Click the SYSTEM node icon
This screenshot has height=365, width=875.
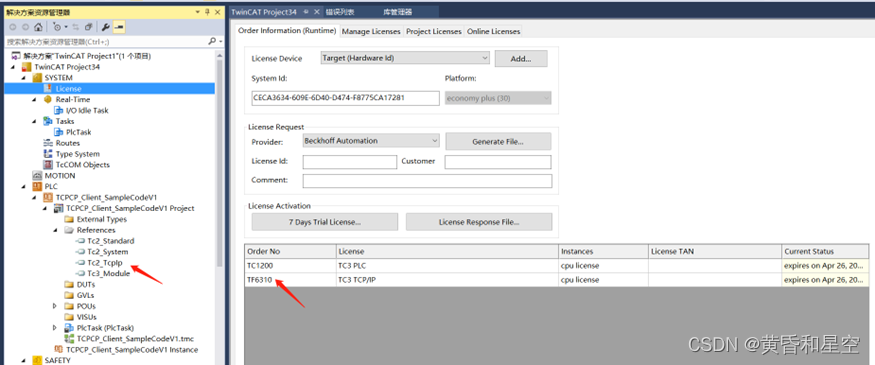(x=37, y=78)
